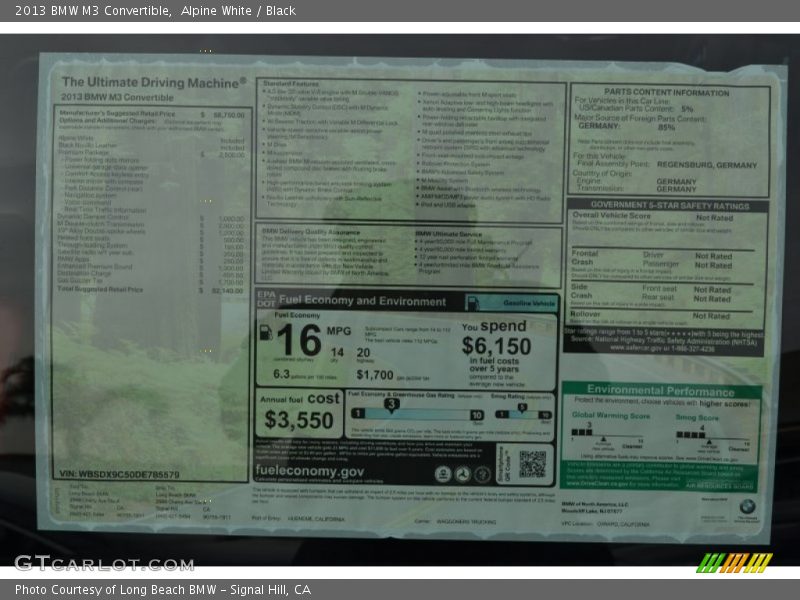This screenshot has height=600, width=800.
Task: Click the Annual fuel cost heading
Action: click(300, 398)
